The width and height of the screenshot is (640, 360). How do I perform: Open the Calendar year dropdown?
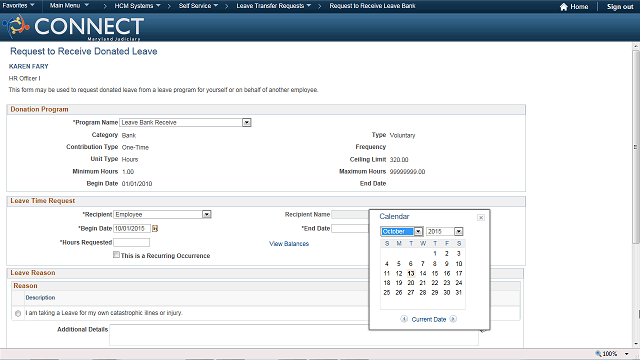tap(459, 231)
